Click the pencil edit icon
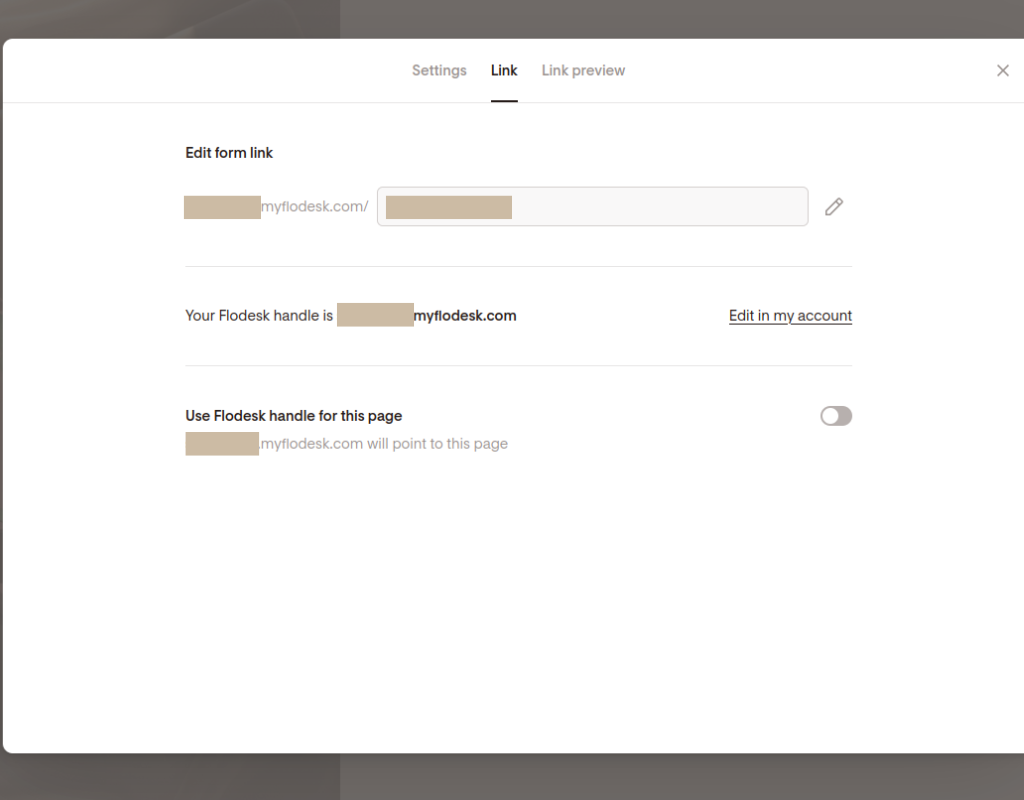Image resolution: width=1024 pixels, height=800 pixels. (x=834, y=207)
